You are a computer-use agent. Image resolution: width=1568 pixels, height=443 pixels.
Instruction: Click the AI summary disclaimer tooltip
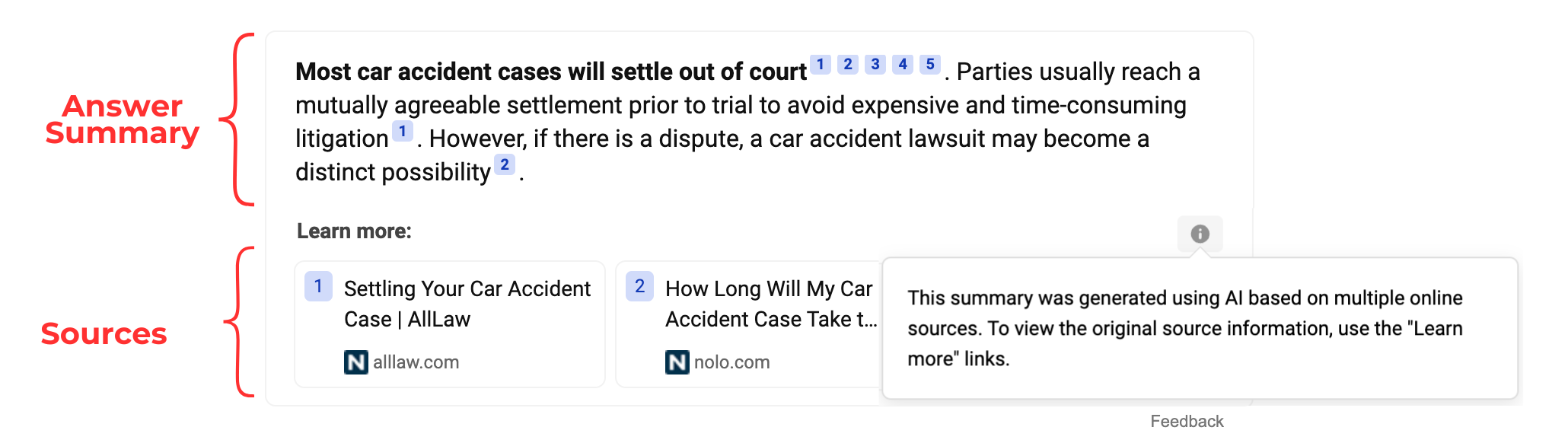pyautogui.click(x=1200, y=328)
